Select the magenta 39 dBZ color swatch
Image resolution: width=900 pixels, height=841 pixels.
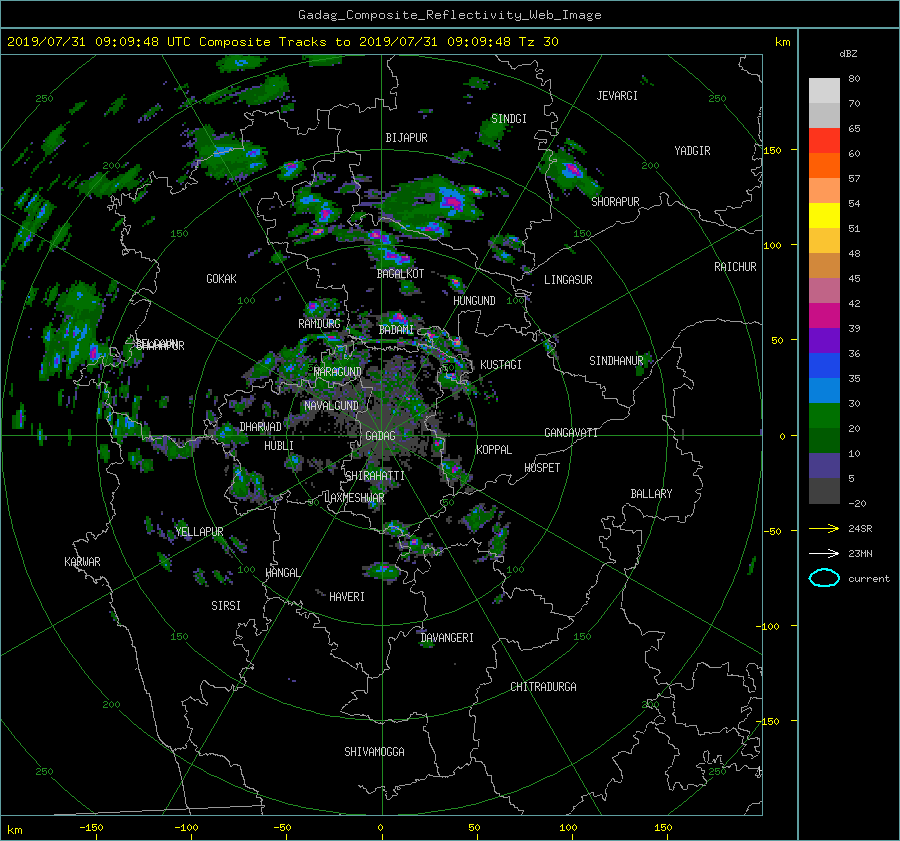click(x=824, y=316)
